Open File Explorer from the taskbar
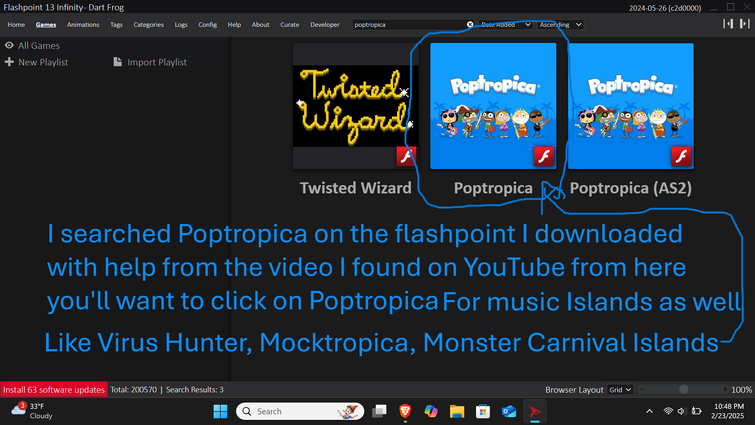 pos(457,412)
